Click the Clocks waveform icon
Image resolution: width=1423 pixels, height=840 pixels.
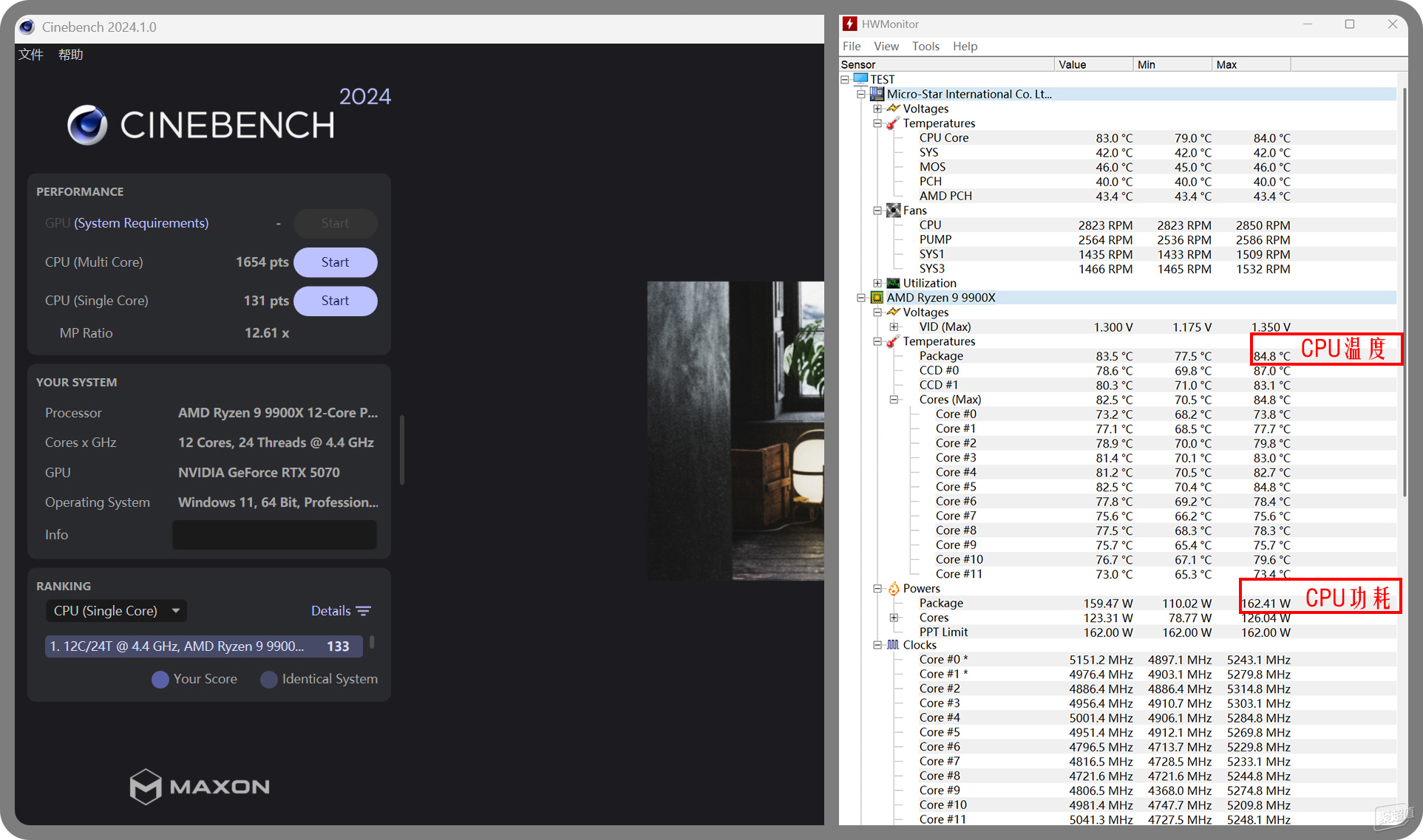[x=894, y=645]
